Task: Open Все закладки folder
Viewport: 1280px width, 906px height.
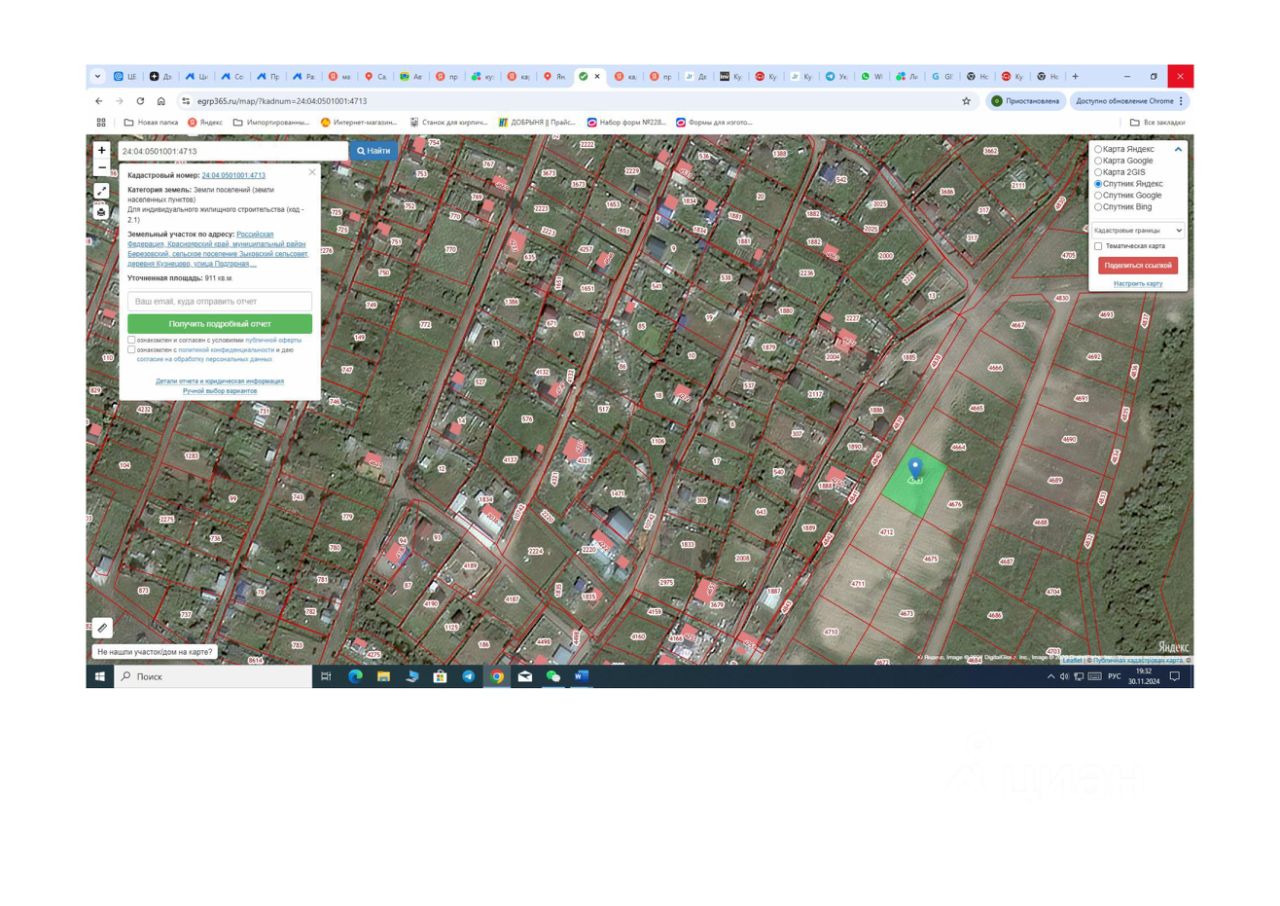Action: [x=1157, y=122]
